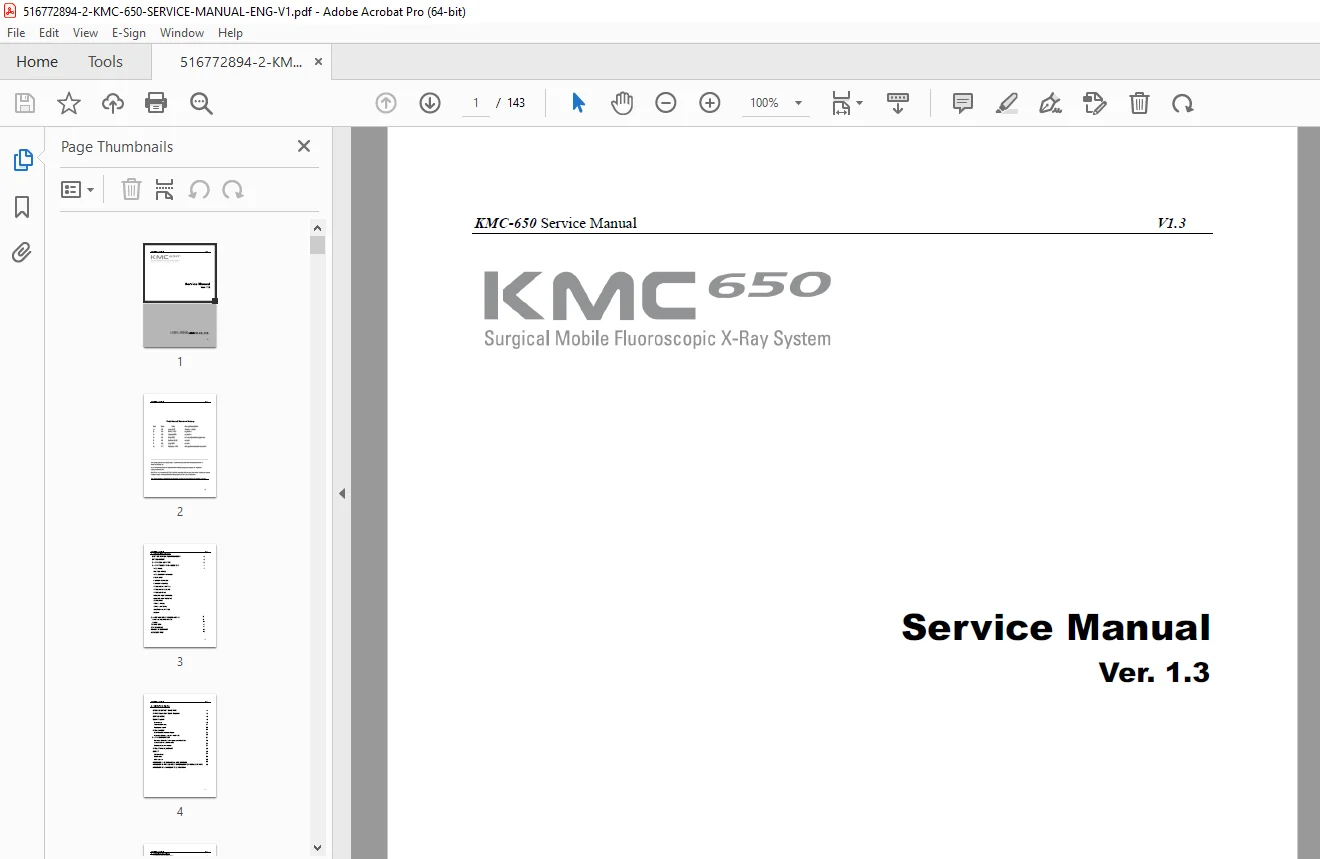The height and width of the screenshot is (859, 1320).
Task: Click the upload to cloud icon
Action: tap(113, 103)
